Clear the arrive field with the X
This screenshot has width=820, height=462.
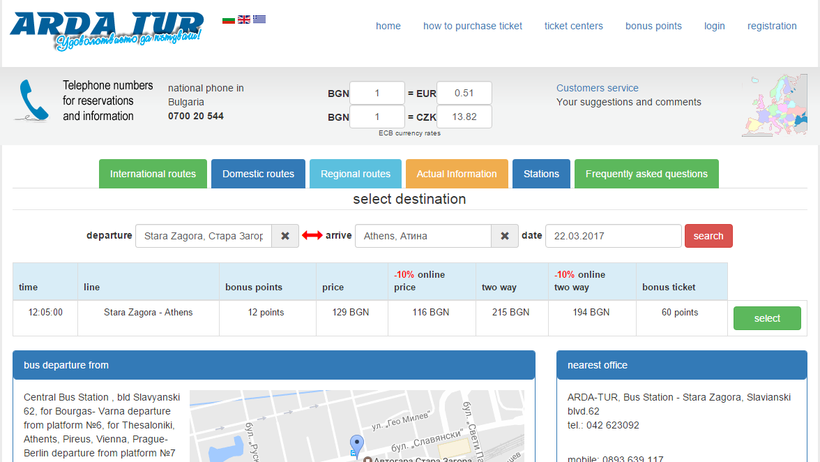(505, 236)
